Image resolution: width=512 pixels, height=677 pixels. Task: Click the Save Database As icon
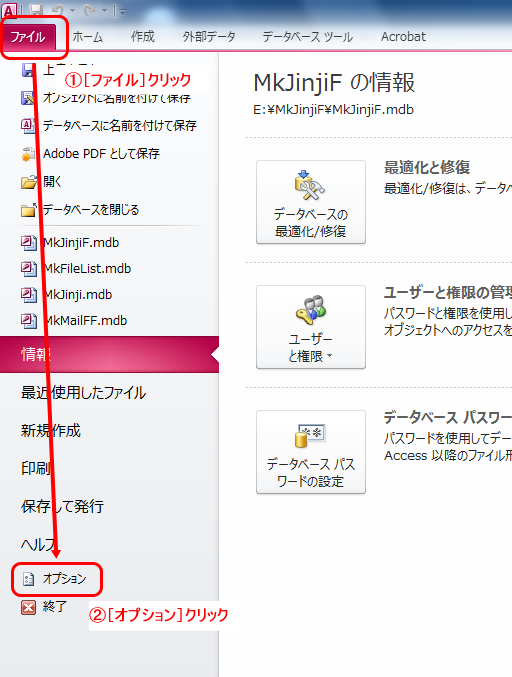[x=28, y=126]
